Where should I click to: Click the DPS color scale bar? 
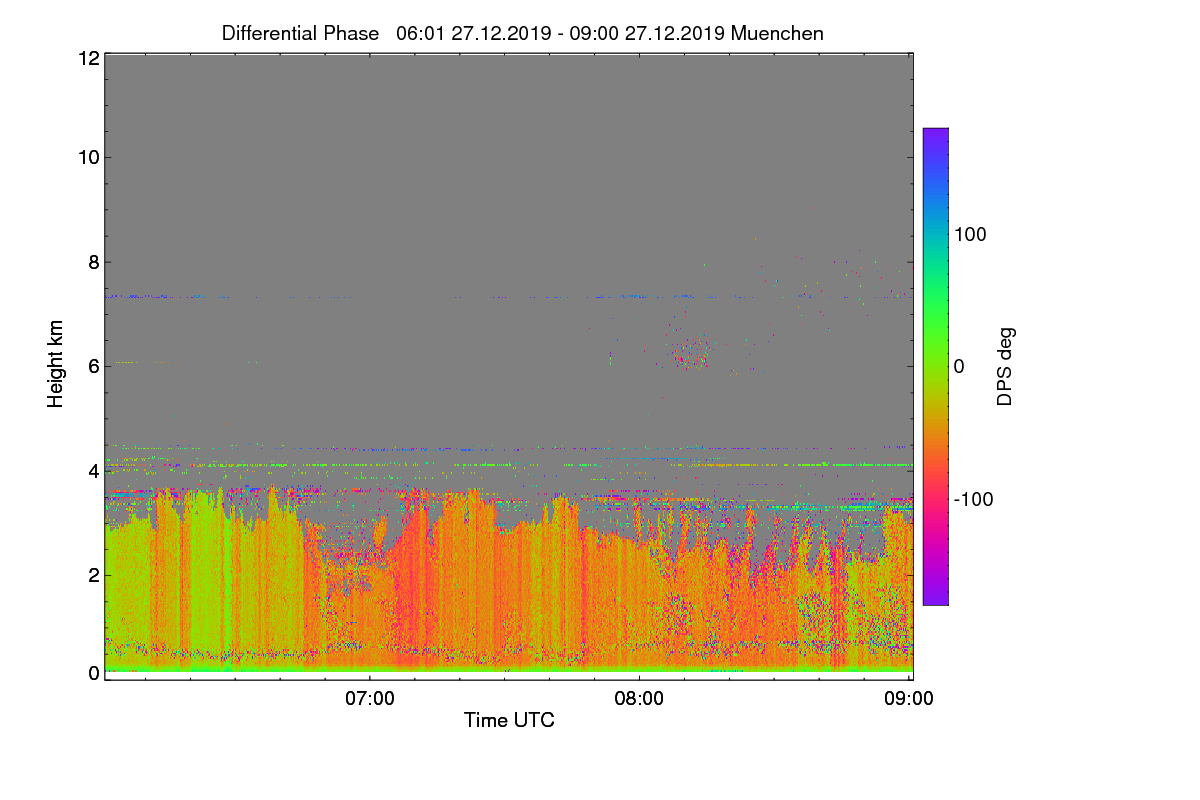[935, 366]
